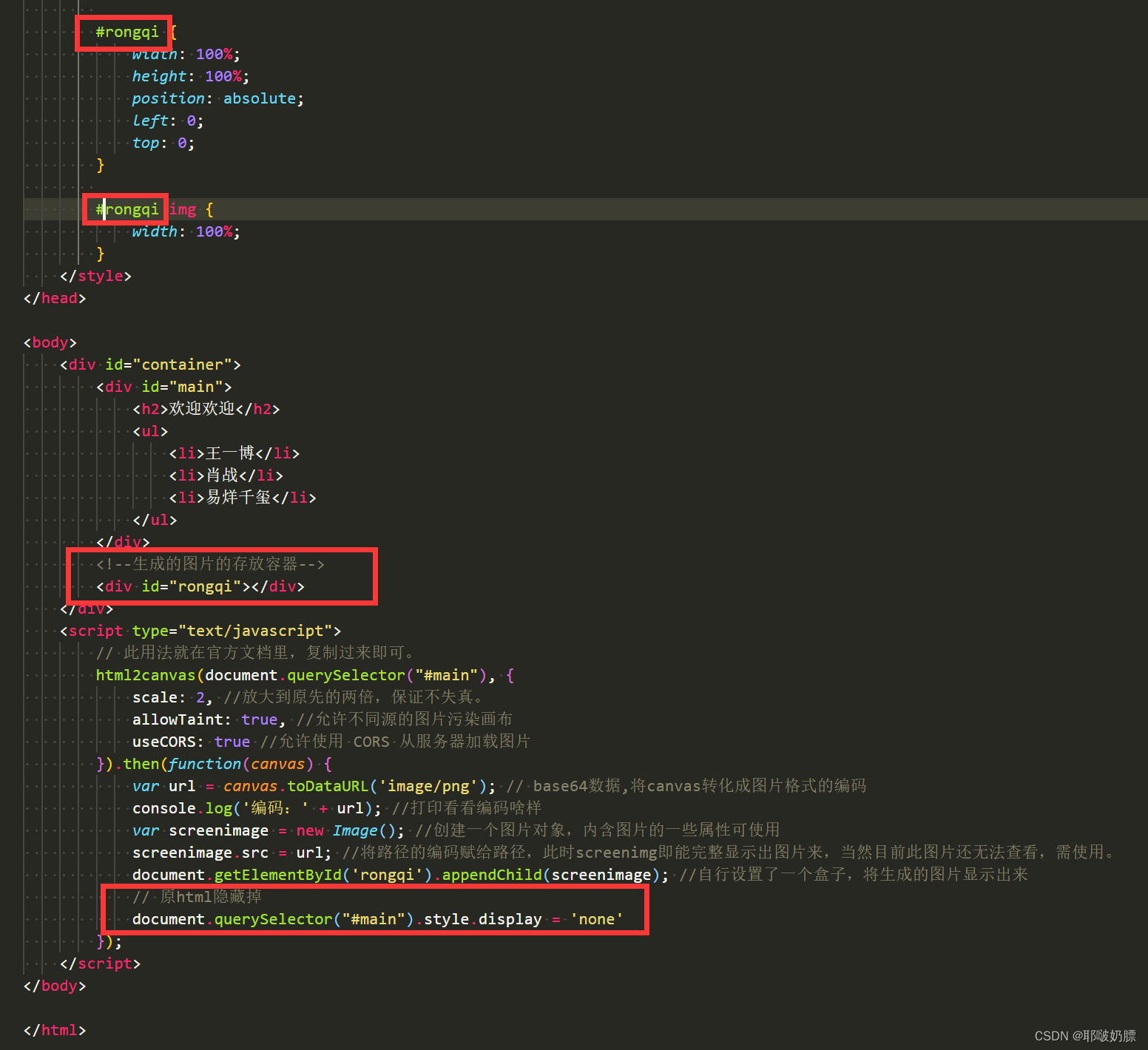Click the opening '<ul>' tag

coord(150,431)
